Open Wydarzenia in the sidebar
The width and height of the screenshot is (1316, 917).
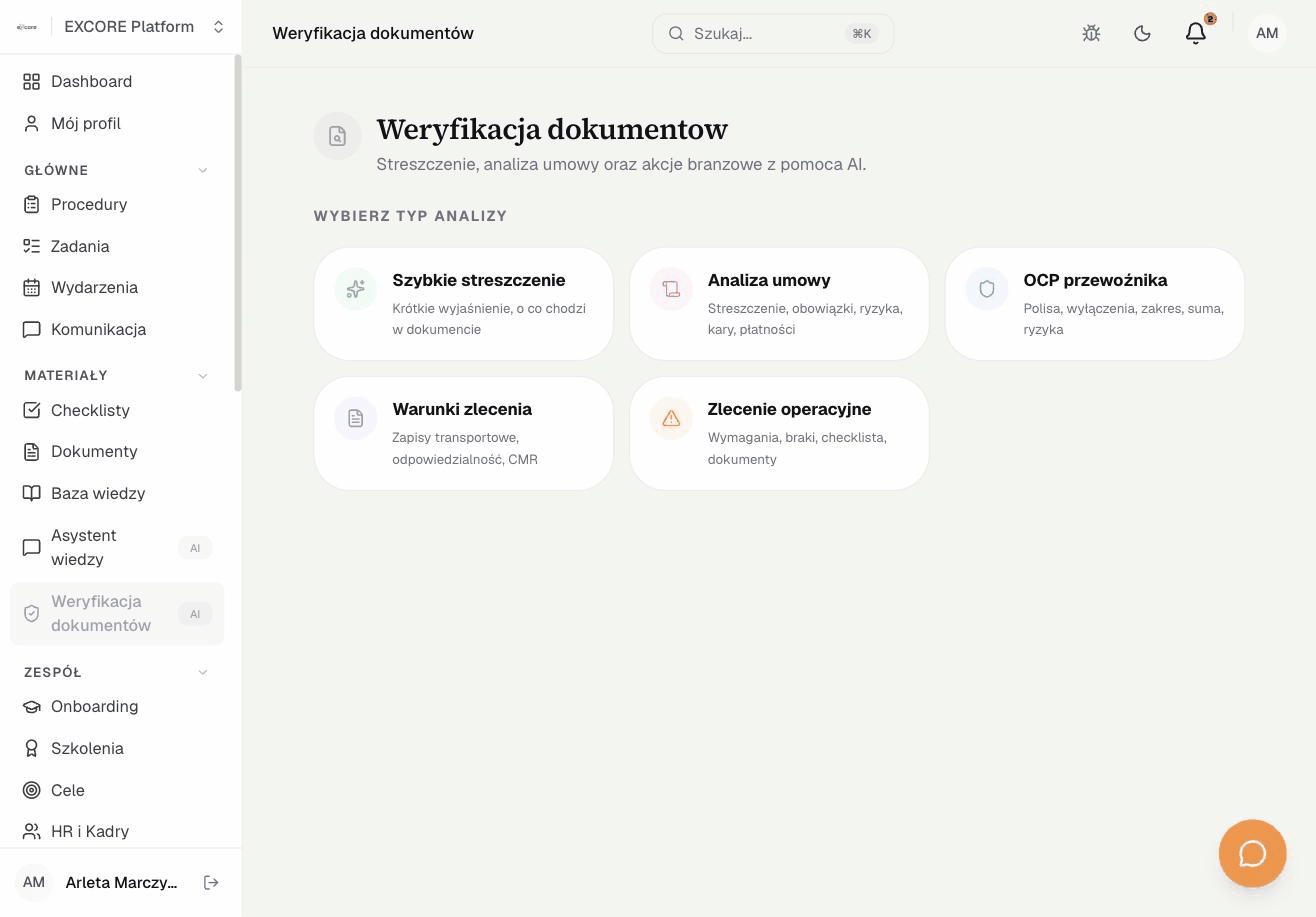(x=117, y=288)
